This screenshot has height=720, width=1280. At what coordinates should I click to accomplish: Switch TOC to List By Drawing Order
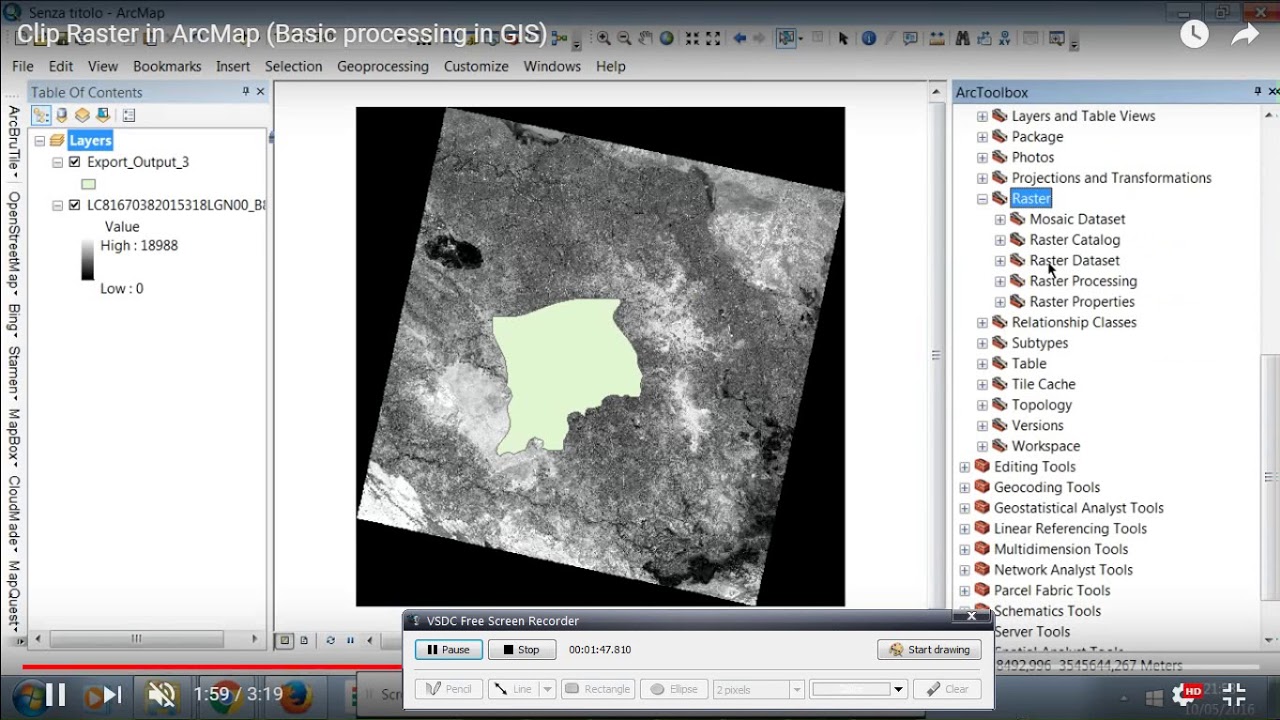tap(41, 115)
